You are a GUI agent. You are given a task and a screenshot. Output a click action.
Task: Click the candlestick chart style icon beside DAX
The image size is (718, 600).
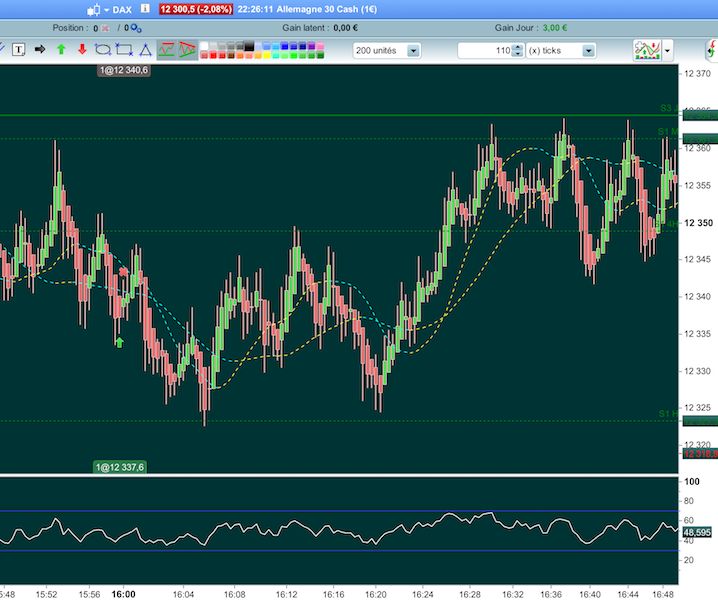coord(93,10)
